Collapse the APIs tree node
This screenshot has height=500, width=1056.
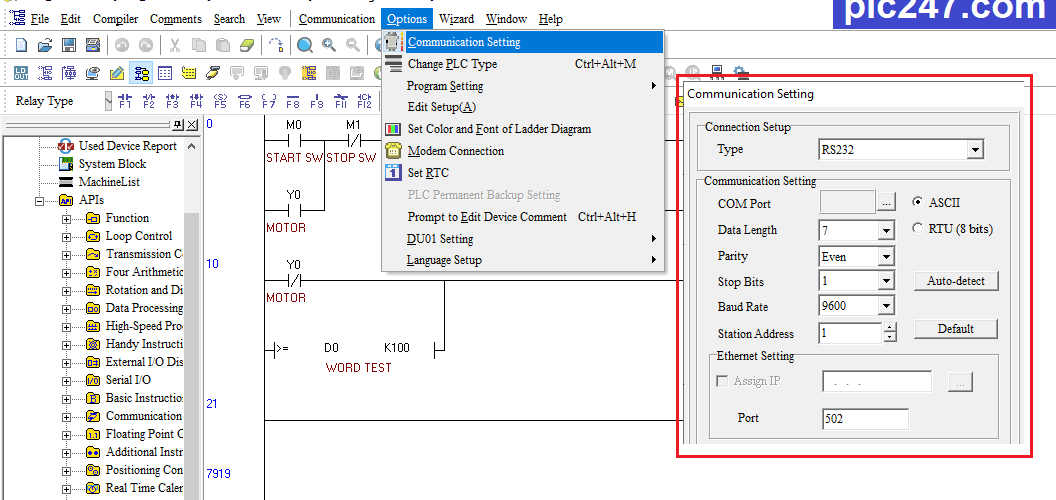coord(40,201)
